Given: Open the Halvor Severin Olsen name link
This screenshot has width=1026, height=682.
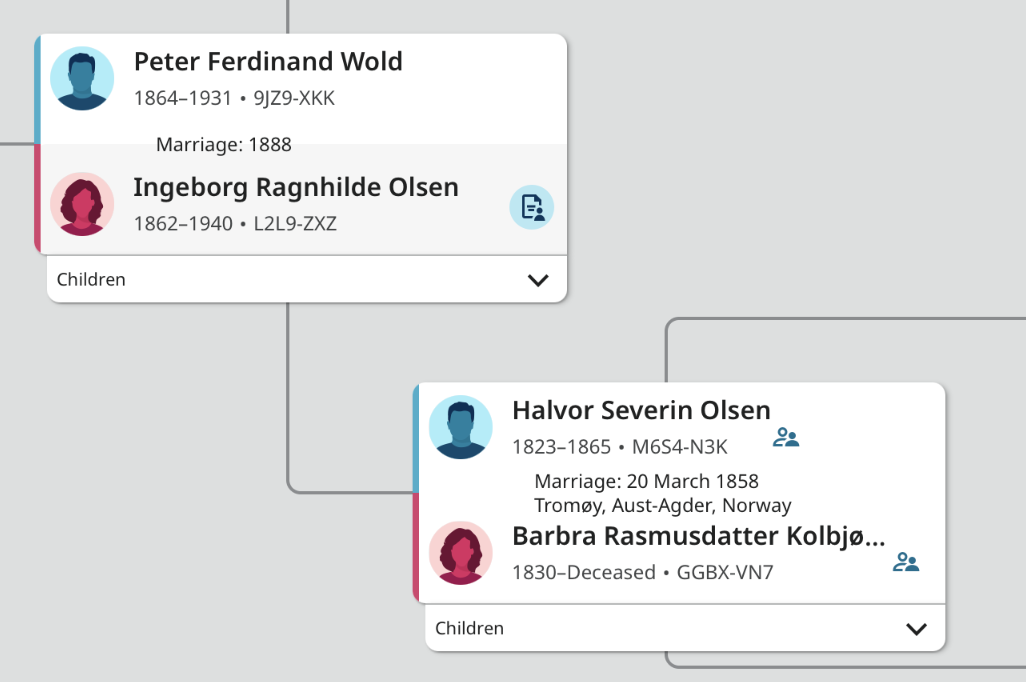Looking at the screenshot, I should click(641, 411).
